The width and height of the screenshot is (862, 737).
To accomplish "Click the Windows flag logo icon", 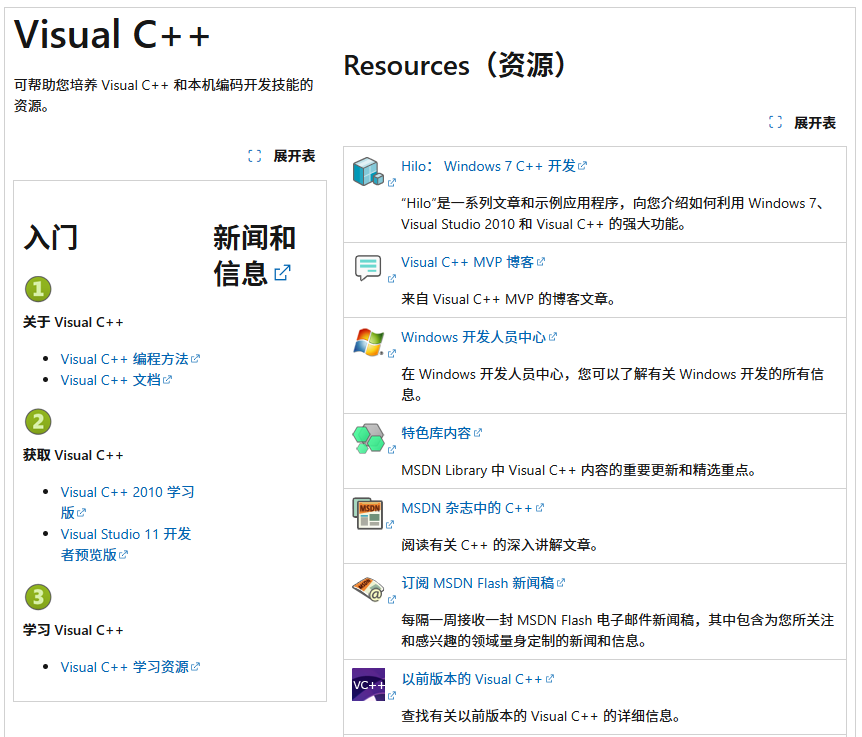I will pos(368,342).
